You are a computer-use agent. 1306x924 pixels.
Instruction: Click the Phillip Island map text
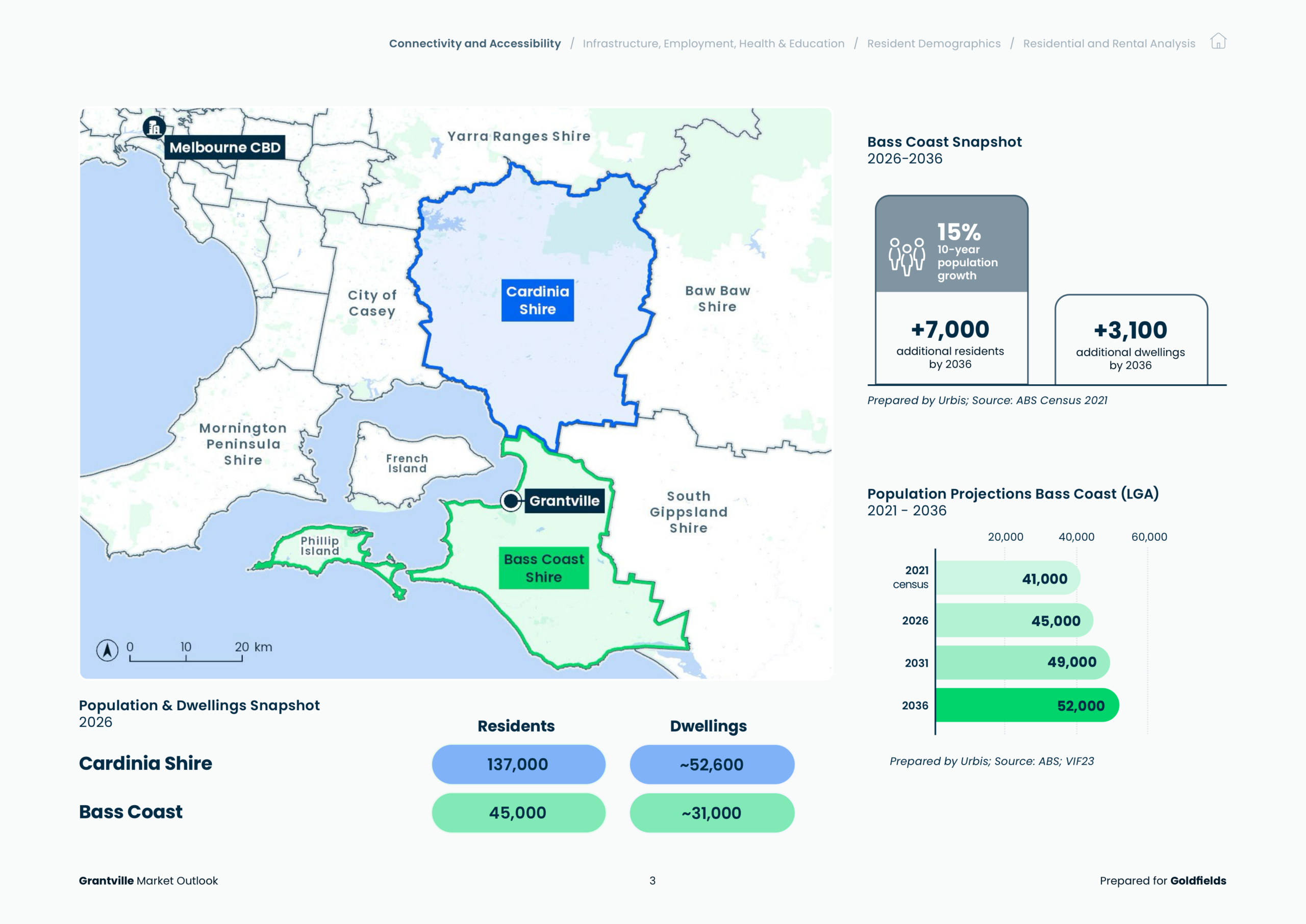320,545
